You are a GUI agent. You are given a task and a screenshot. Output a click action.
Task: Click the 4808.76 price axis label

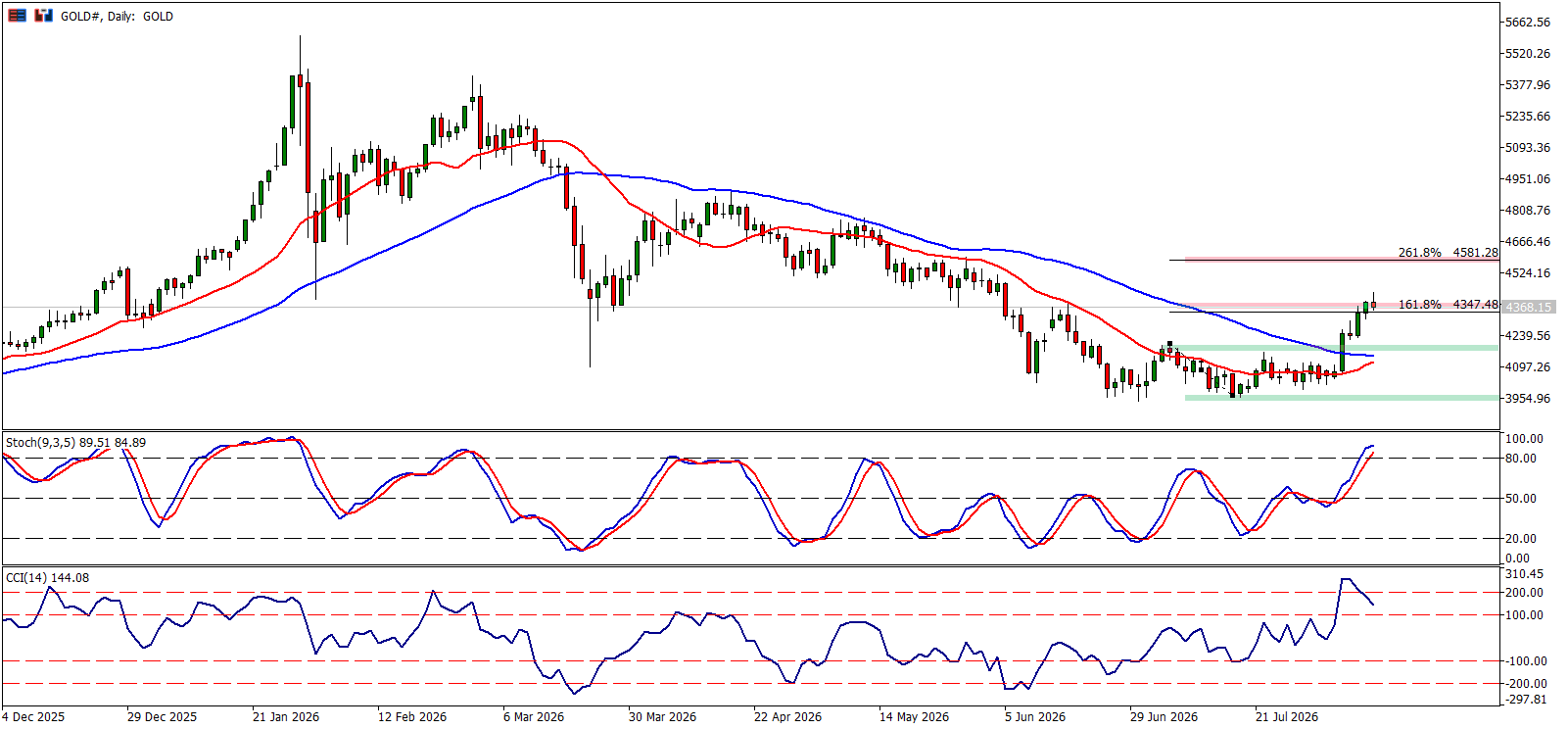click(x=1528, y=211)
